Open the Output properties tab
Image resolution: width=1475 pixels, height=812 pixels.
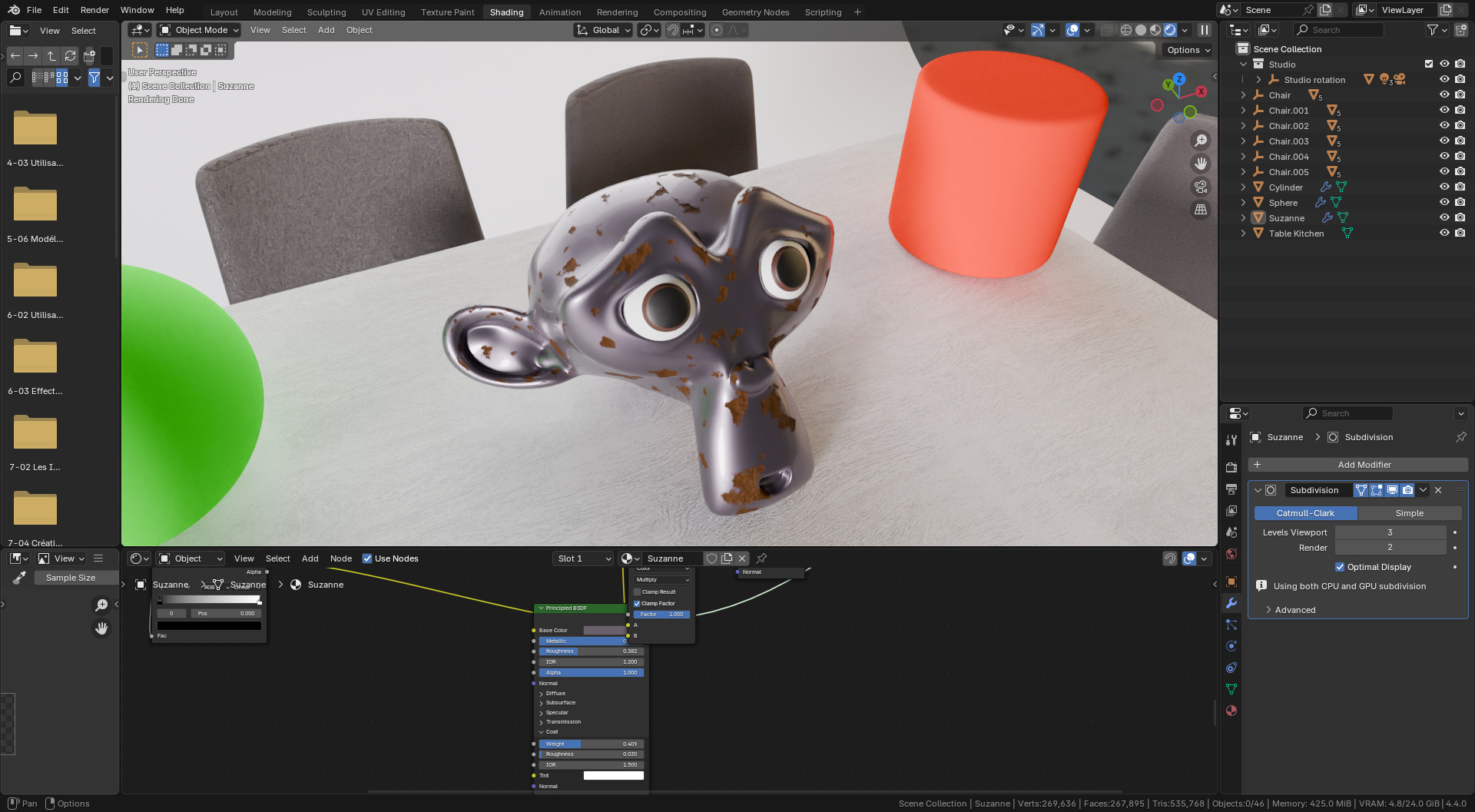[1231, 489]
